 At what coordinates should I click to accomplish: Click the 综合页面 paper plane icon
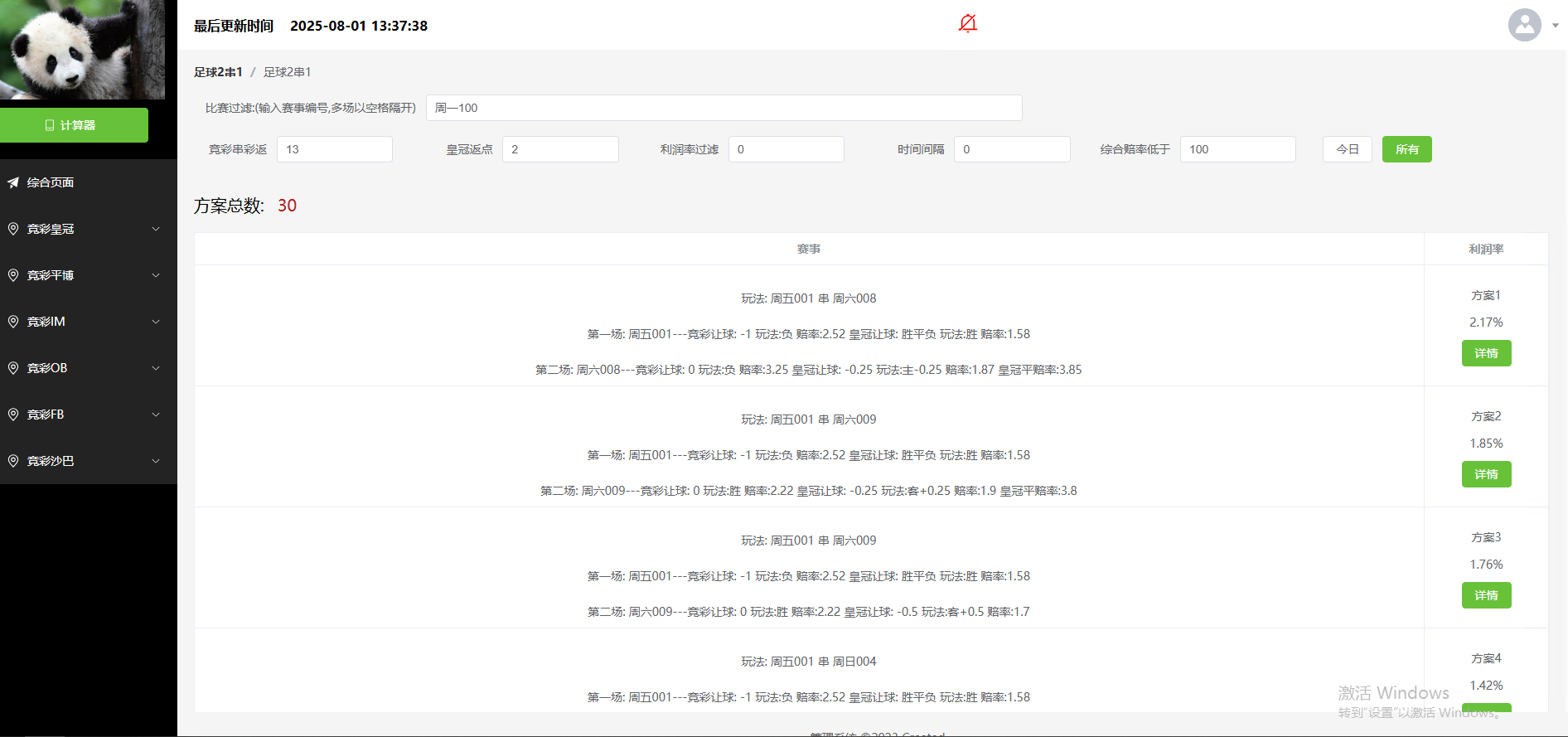[x=13, y=182]
